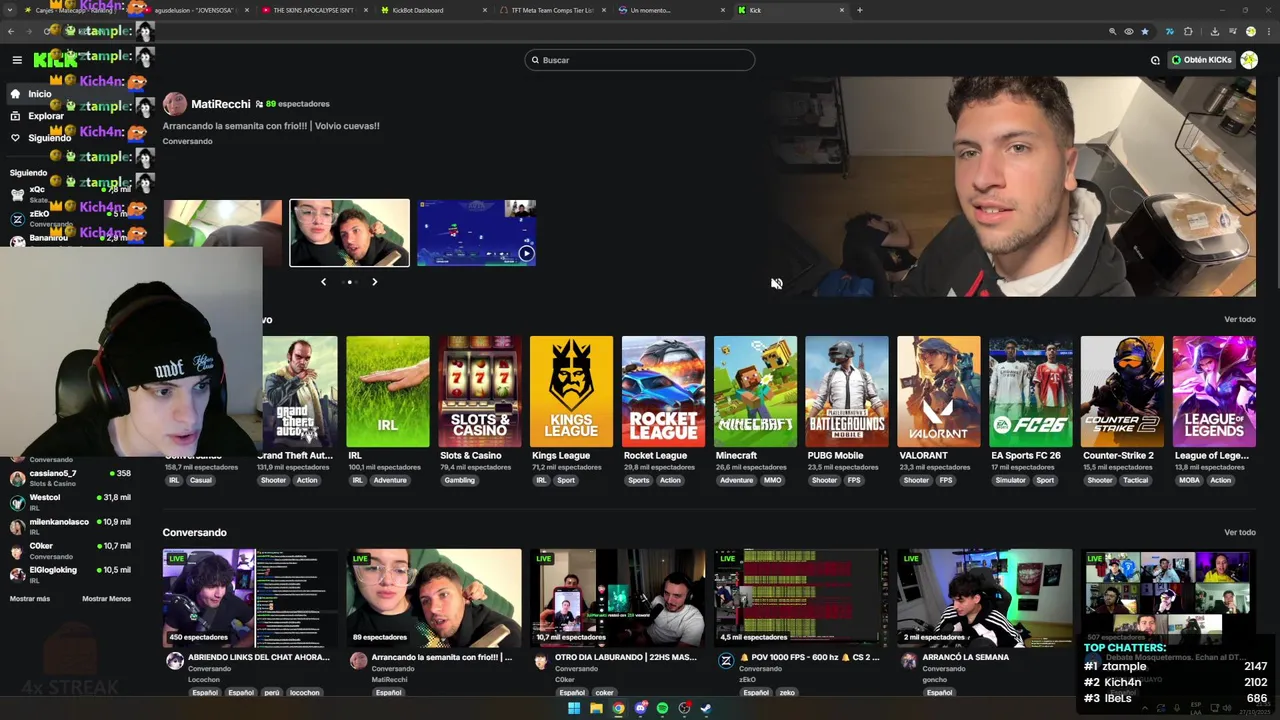This screenshot has height=720, width=1280.
Task: Click the Tactical tag under Counter-Strike 2
Action: tap(1136, 480)
